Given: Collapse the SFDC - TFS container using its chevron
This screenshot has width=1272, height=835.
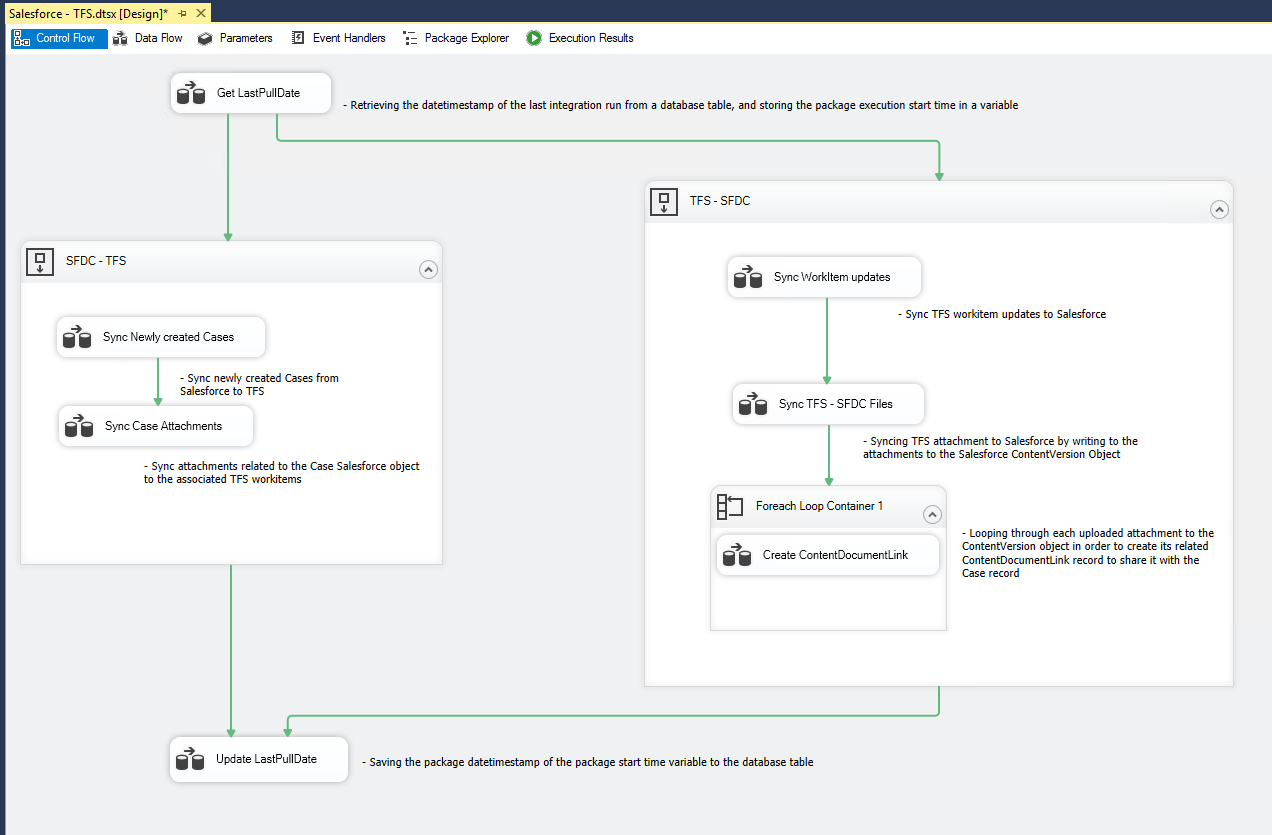Looking at the screenshot, I should (428, 269).
